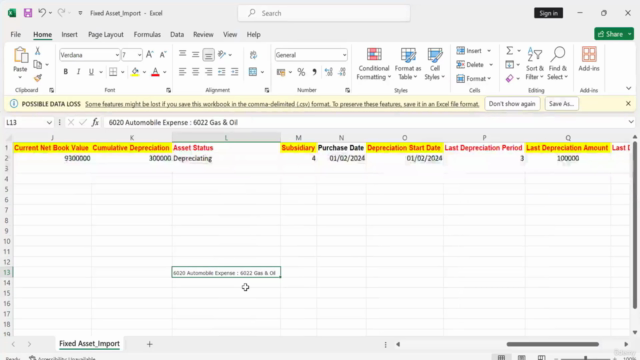The image size is (640, 360).
Task: Switch to the Formulas tab
Action: 147,34
